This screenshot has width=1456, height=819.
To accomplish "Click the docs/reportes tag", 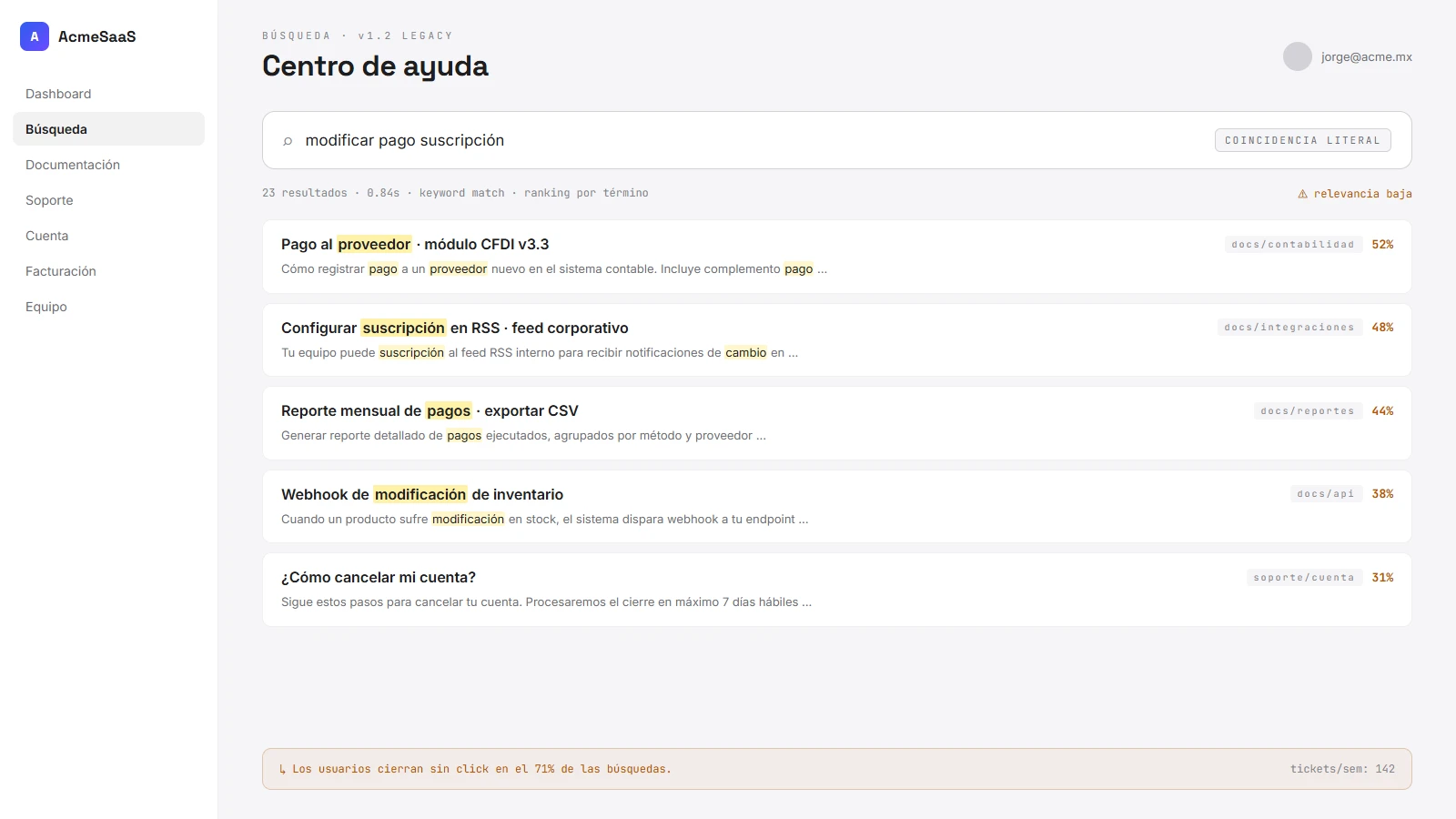I will [1307, 410].
